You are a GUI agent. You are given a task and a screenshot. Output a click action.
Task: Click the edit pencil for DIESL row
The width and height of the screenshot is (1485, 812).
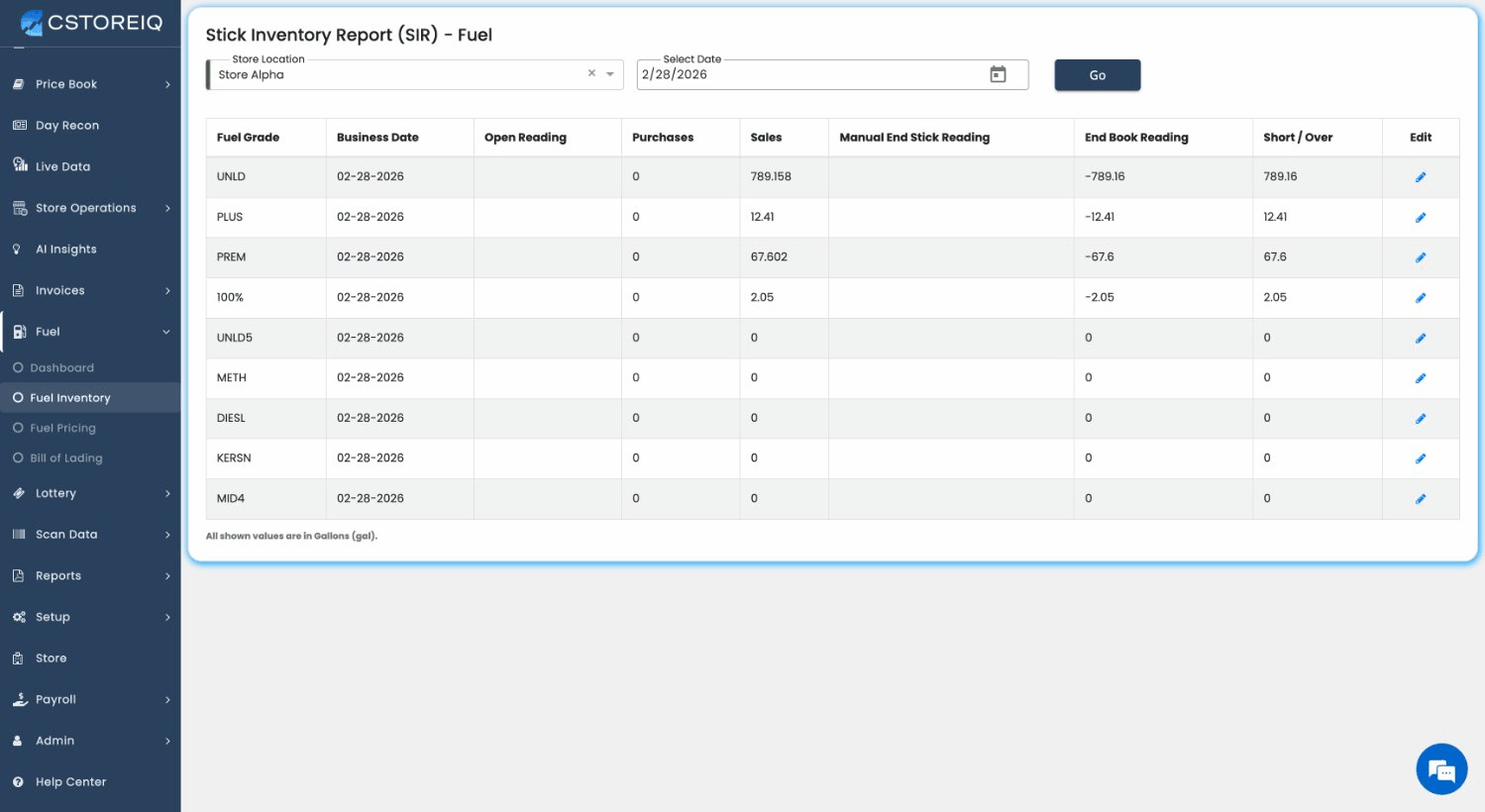[x=1420, y=419]
